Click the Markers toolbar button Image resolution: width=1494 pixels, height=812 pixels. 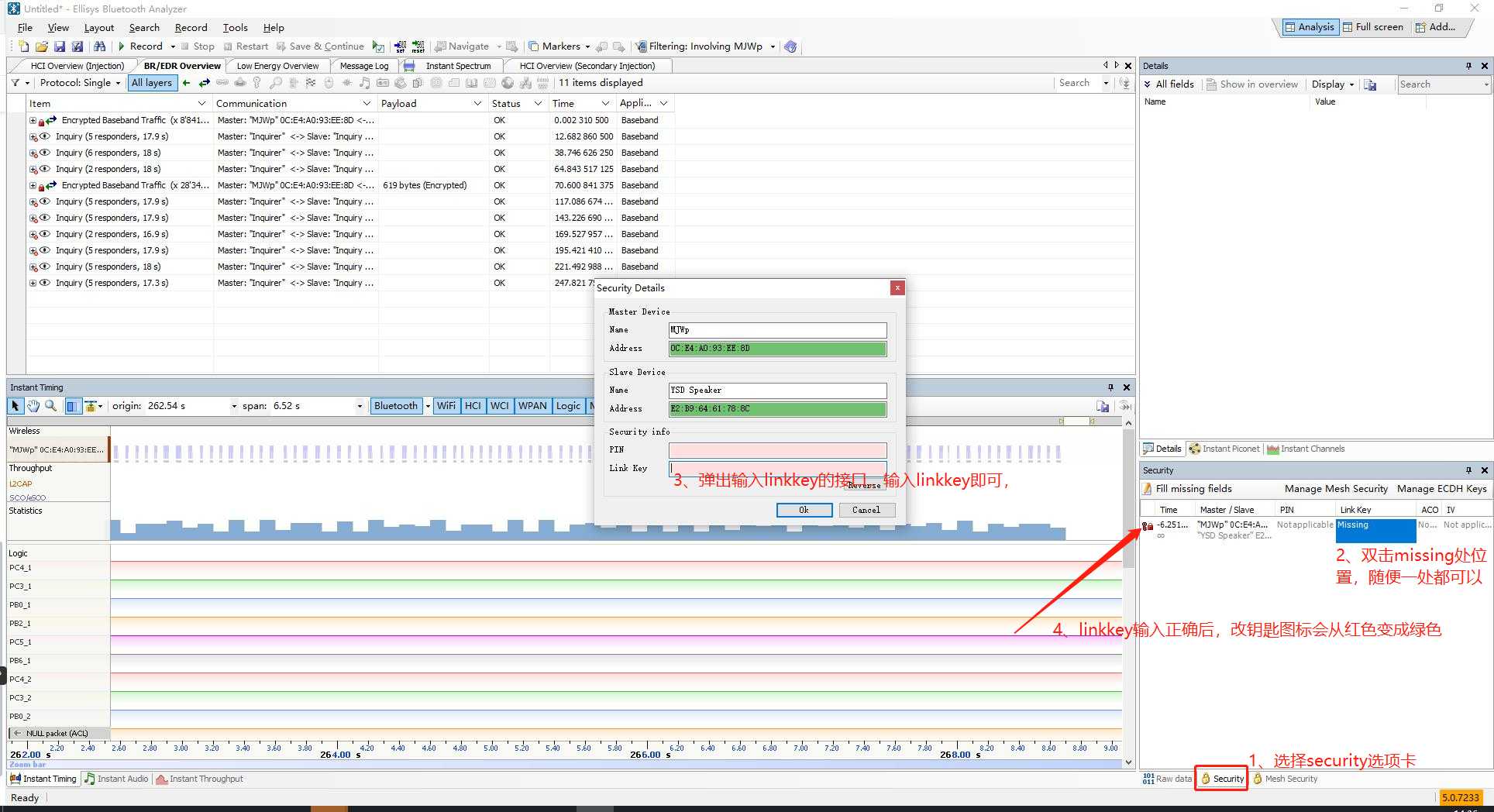[x=555, y=46]
